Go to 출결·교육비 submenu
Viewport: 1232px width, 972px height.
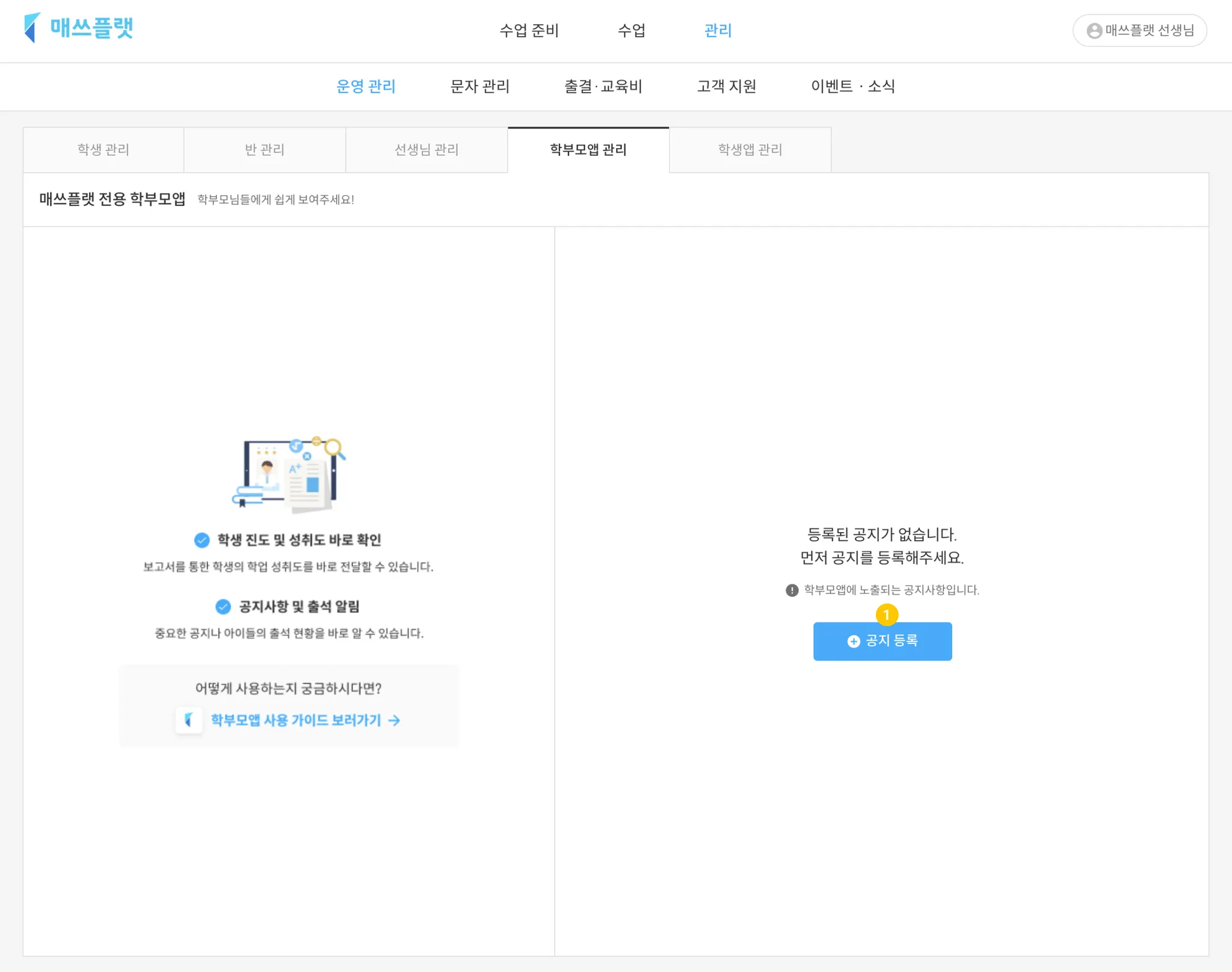pos(603,87)
